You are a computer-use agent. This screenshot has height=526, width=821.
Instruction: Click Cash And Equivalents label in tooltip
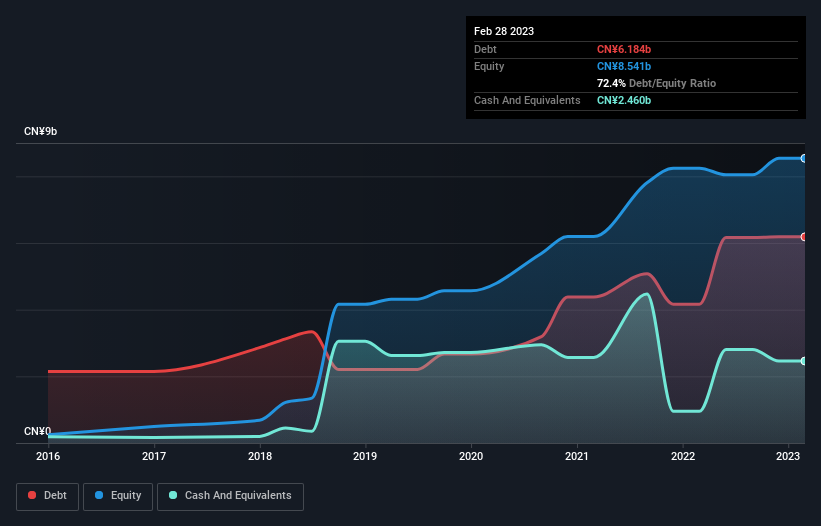[x=527, y=100]
